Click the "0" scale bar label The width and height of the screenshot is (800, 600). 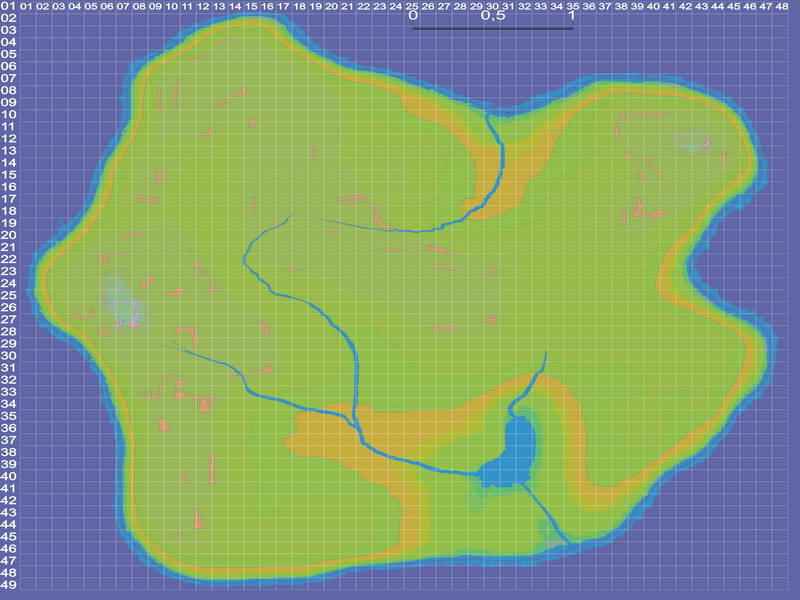click(412, 17)
